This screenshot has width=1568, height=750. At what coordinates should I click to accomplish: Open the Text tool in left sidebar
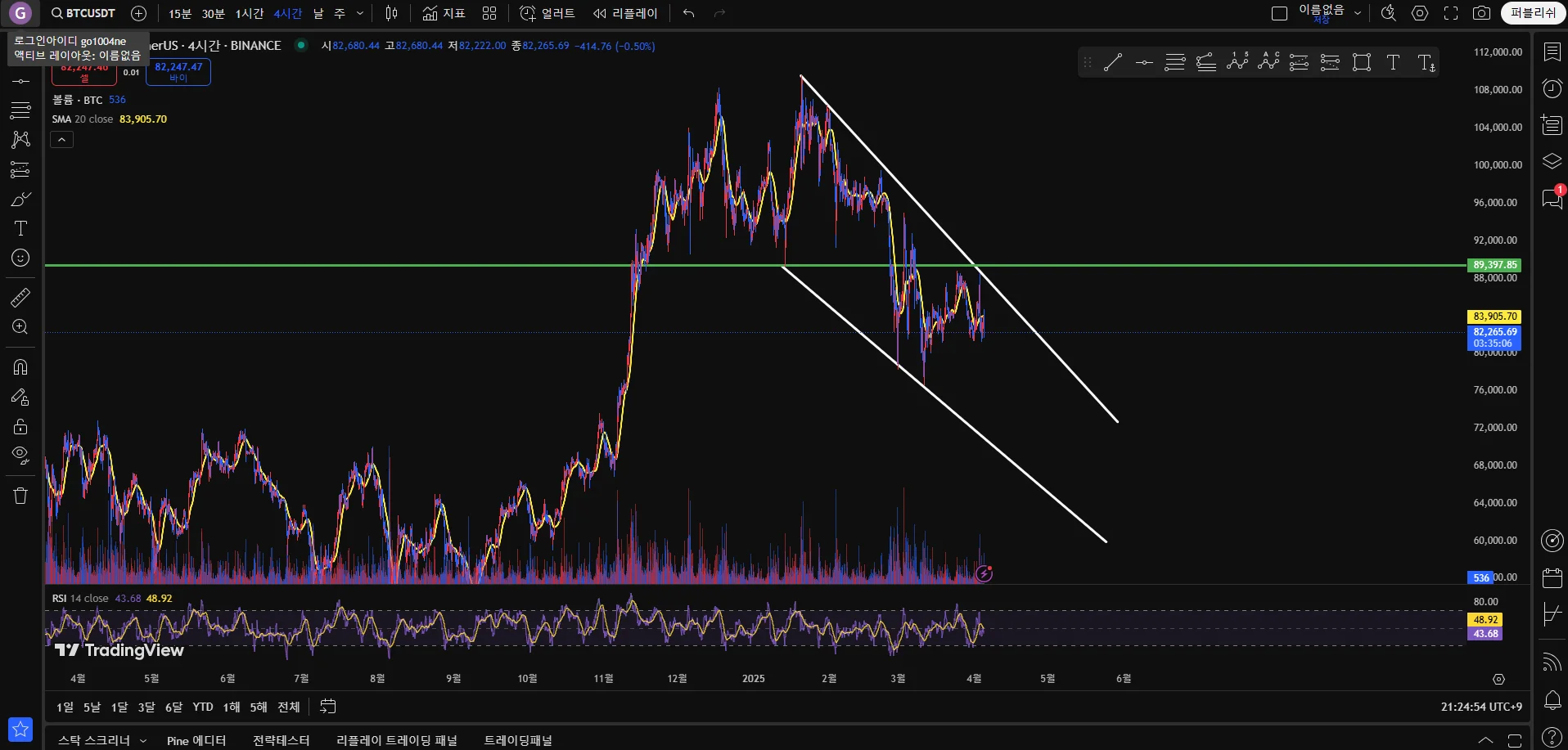(20, 228)
